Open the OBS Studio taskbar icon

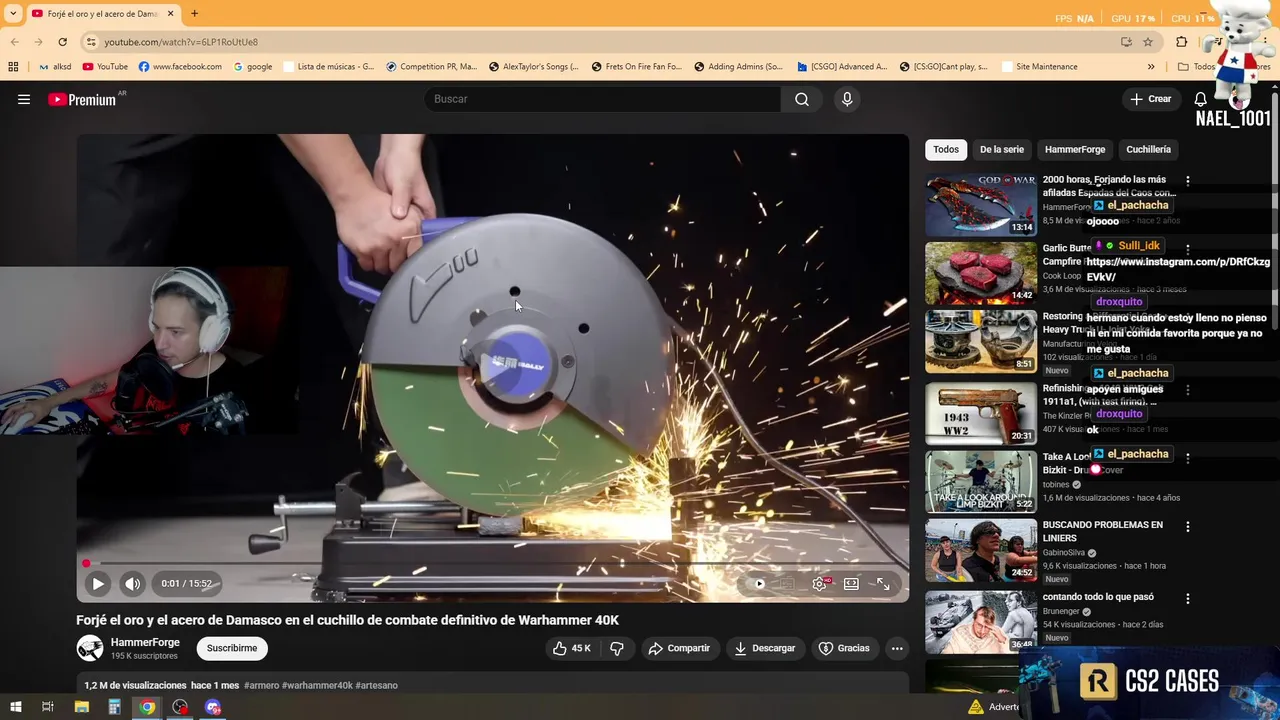[x=180, y=707]
